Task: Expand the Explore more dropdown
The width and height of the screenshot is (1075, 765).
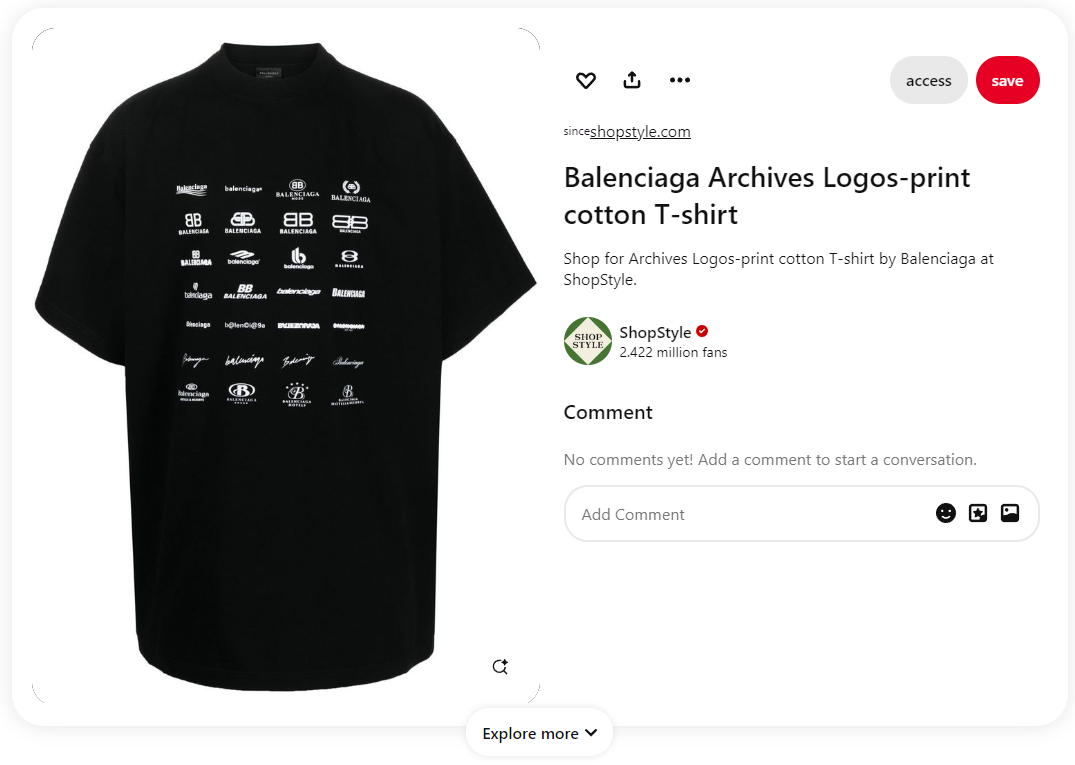Action: click(538, 732)
